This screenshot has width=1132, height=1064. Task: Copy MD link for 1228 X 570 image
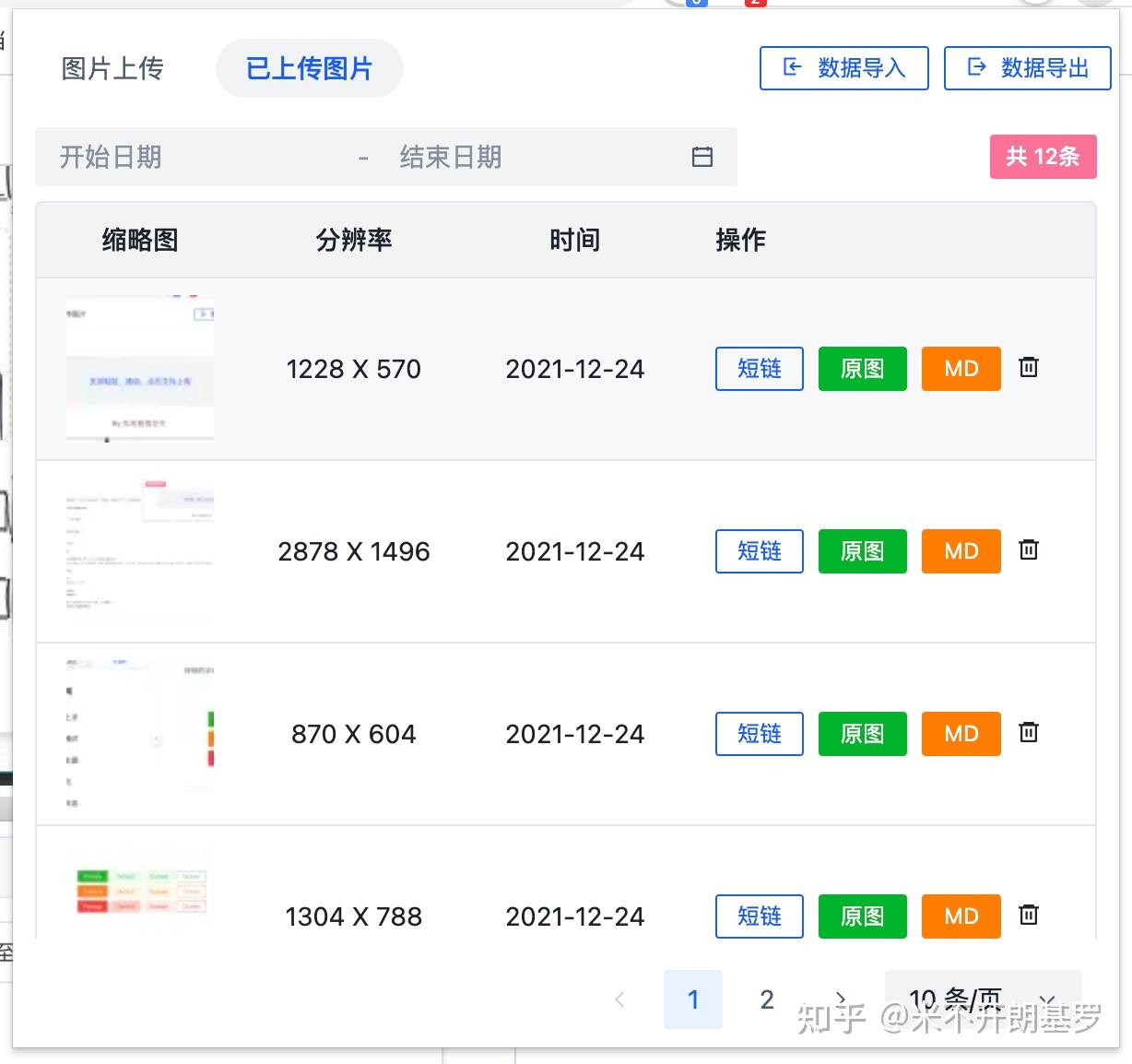pos(961,369)
